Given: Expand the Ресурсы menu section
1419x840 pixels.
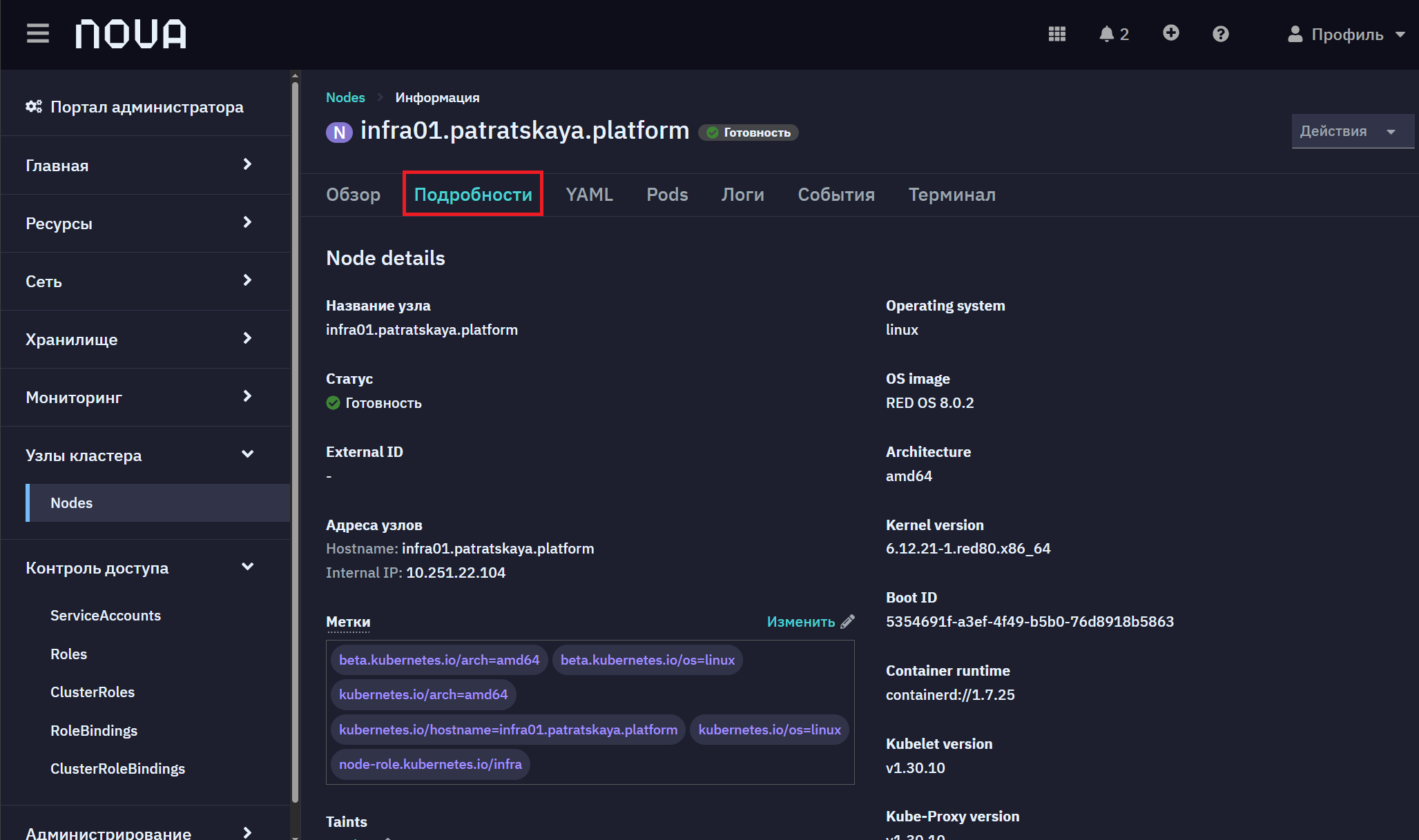Looking at the screenshot, I should point(145,223).
